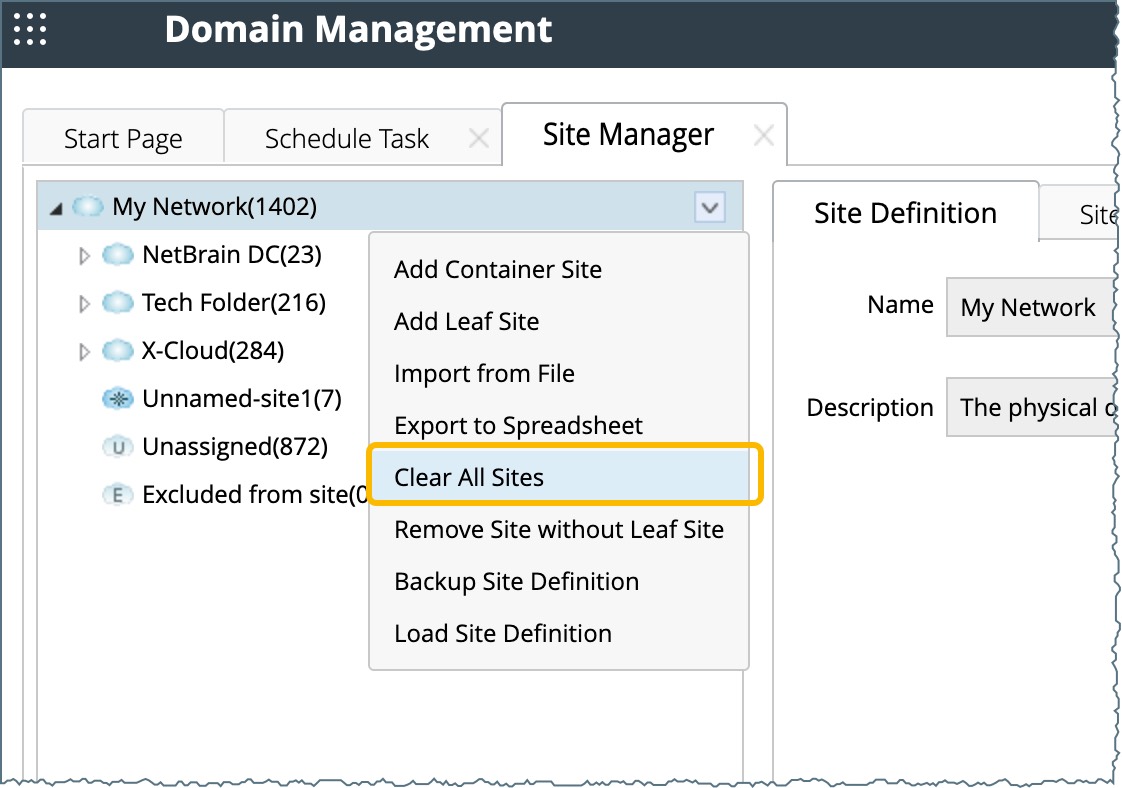Click the Excluded from site 'E' icon

(118, 495)
